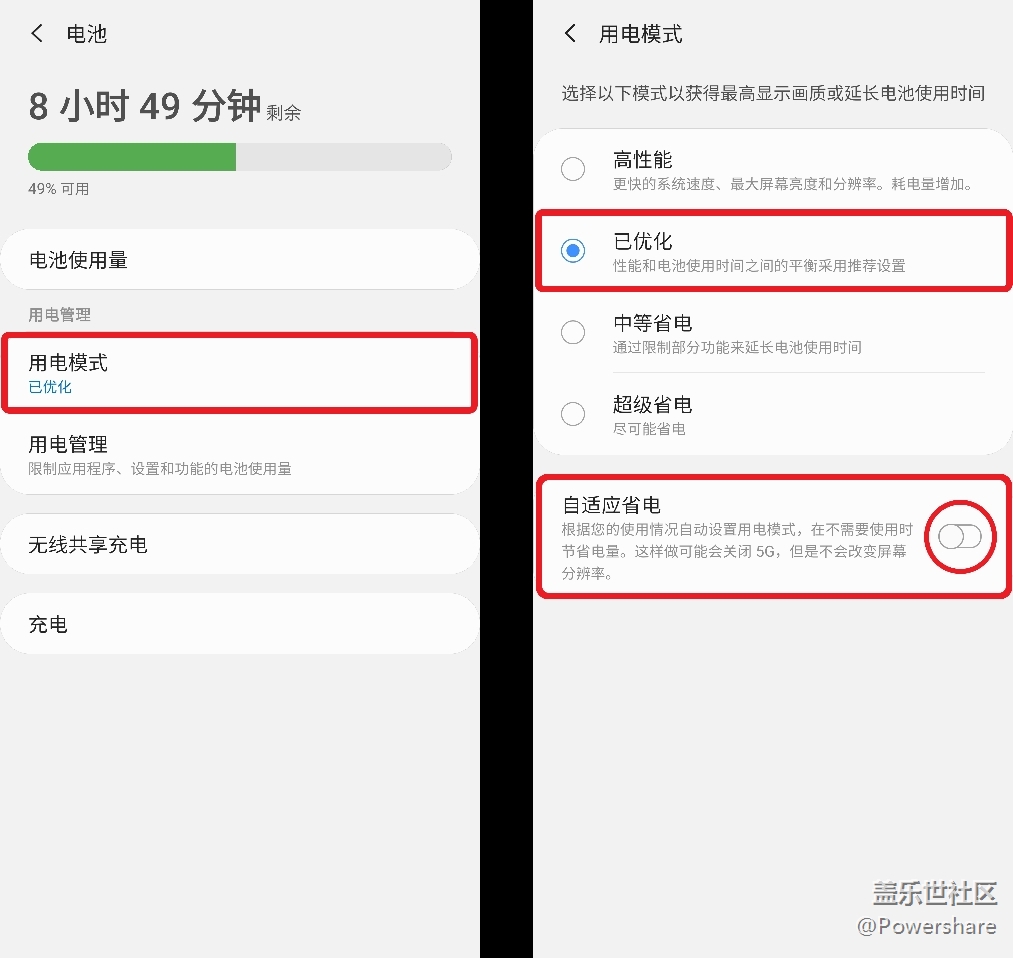Open 用电模式 settings item
Screen dimensions: 1013x958
[x=238, y=373]
